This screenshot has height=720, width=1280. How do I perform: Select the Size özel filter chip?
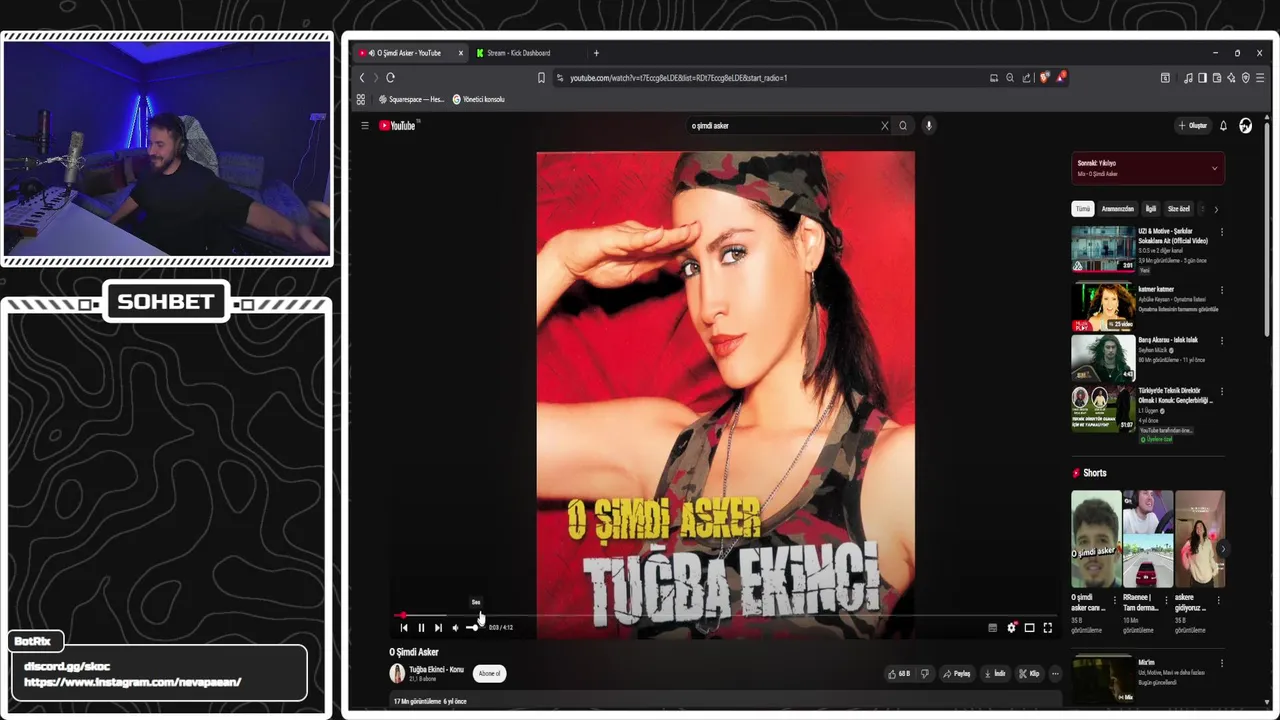(x=1179, y=209)
